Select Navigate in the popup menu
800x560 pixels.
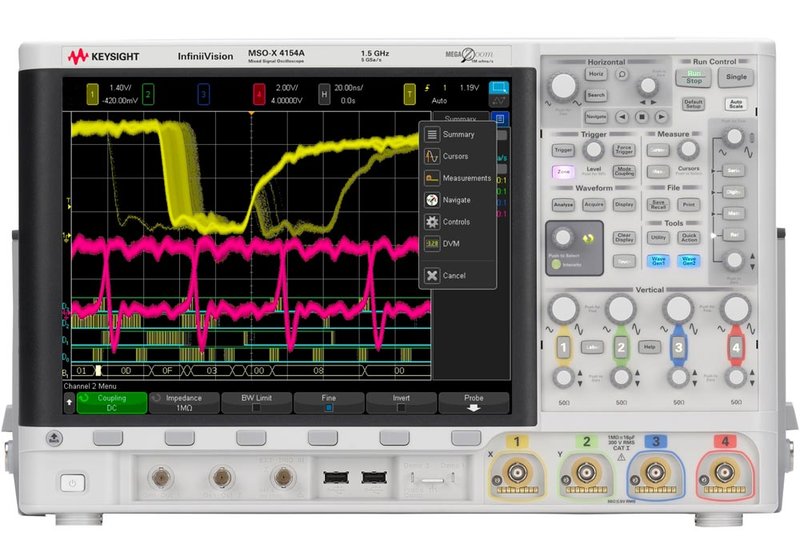pos(456,200)
